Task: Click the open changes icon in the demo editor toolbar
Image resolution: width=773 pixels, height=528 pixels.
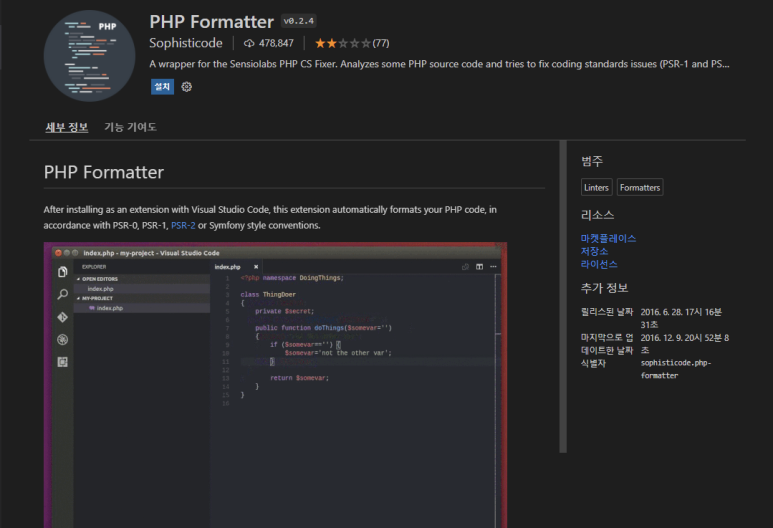Action: pyautogui.click(x=465, y=267)
